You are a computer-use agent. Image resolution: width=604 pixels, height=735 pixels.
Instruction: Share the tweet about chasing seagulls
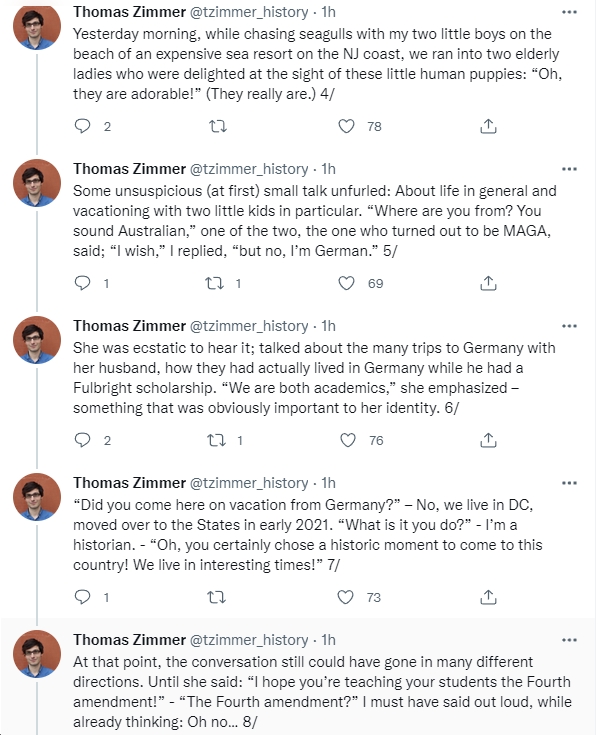click(x=488, y=126)
